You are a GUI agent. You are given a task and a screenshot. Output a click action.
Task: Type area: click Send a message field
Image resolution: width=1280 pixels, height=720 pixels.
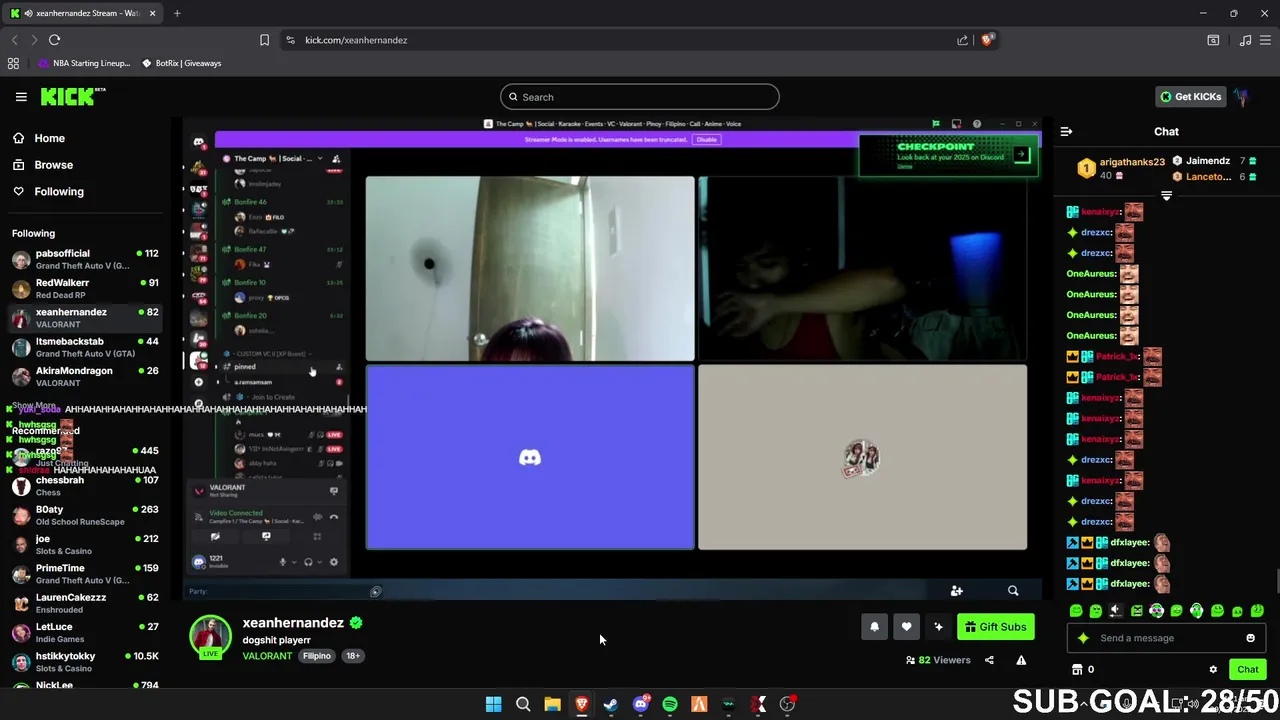(1168, 638)
